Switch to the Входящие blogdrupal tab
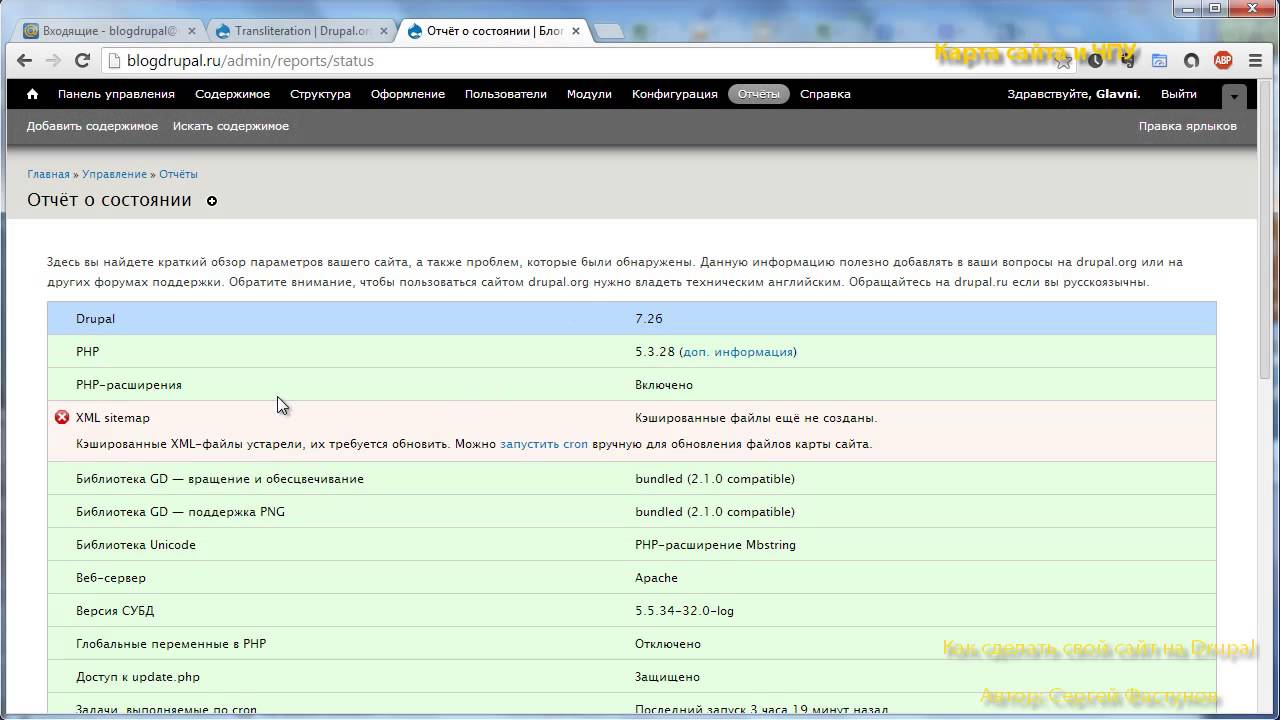Image resolution: width=1280 pixels, height=720 pixels. coord(109,31)
